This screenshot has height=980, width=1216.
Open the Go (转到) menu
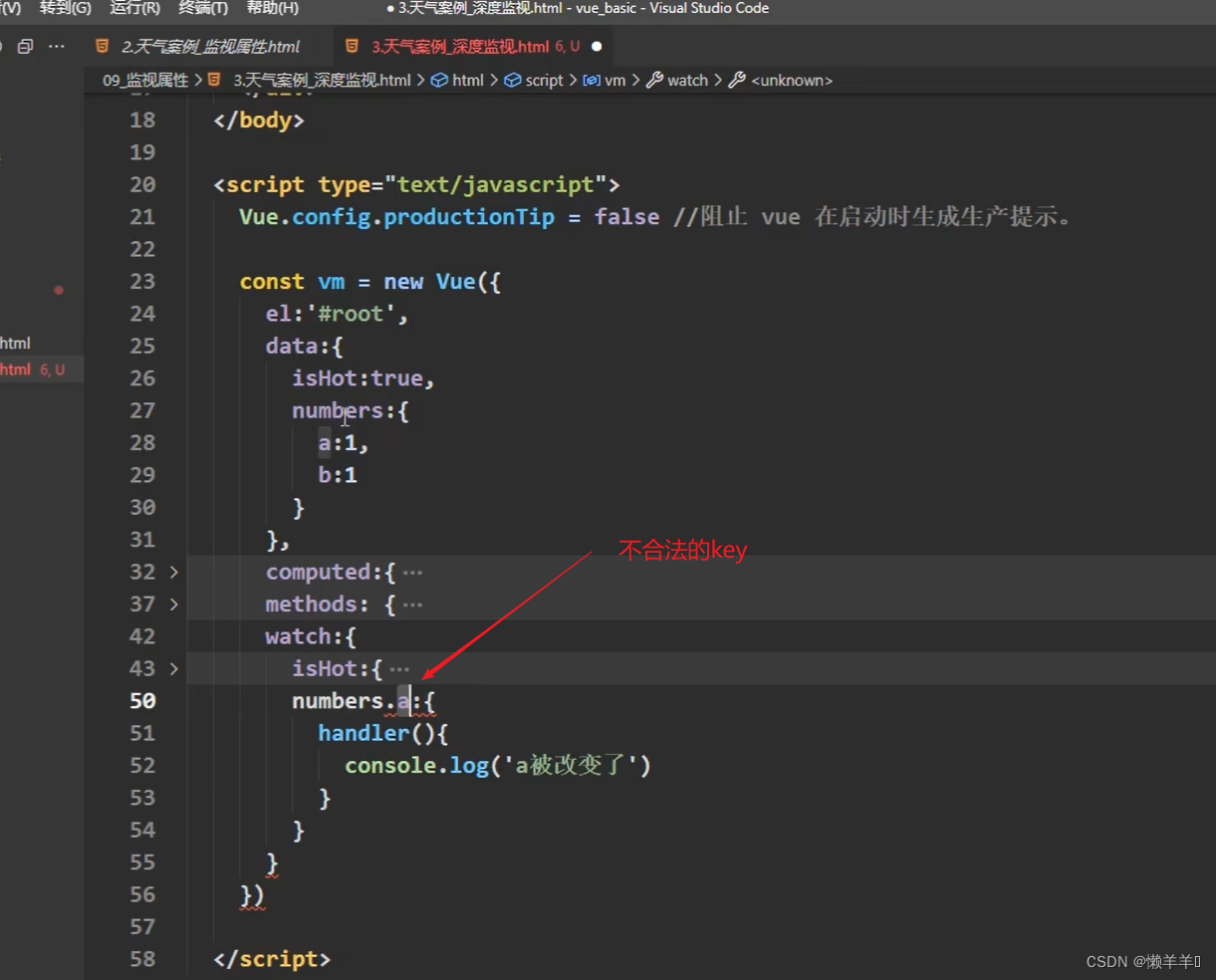click(65, 8)
